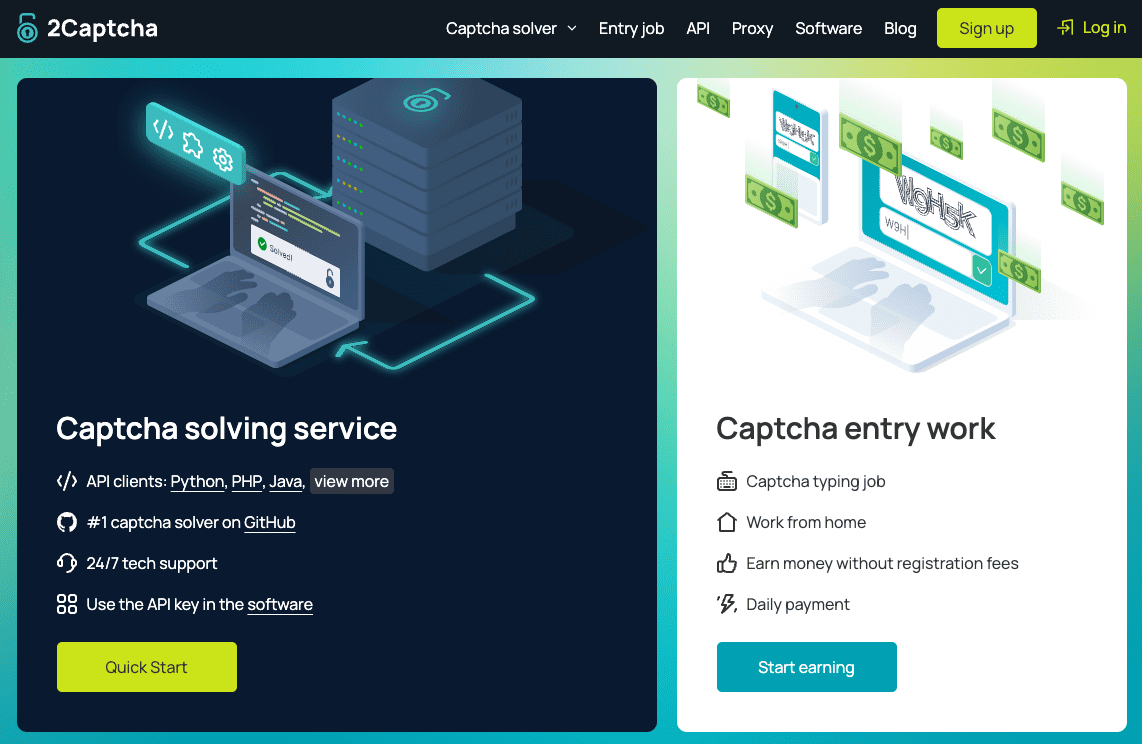Open the API page from the menu

698,28
